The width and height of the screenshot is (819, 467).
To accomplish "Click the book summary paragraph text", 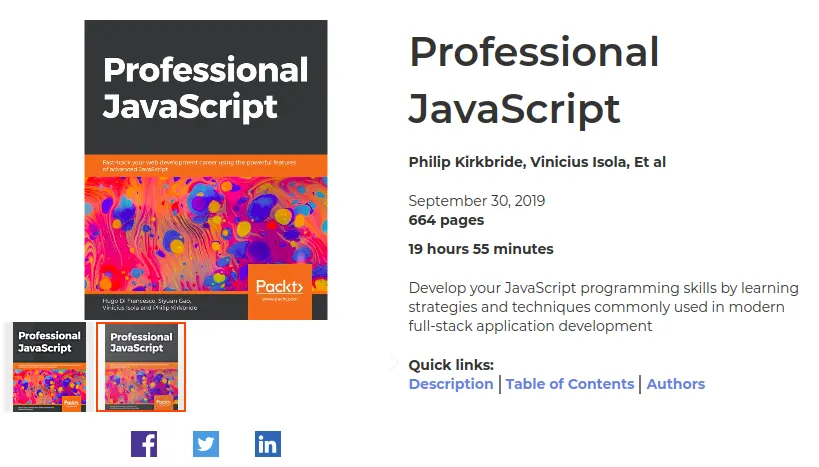I will click(x=603, y=307).
